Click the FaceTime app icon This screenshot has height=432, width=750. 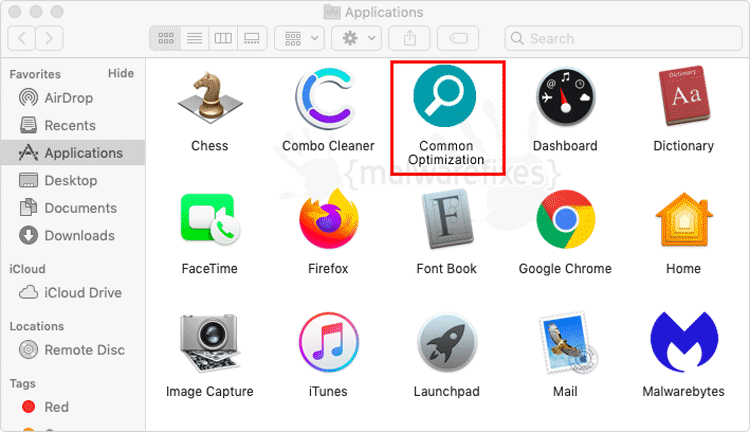click(x=210, y=219)
